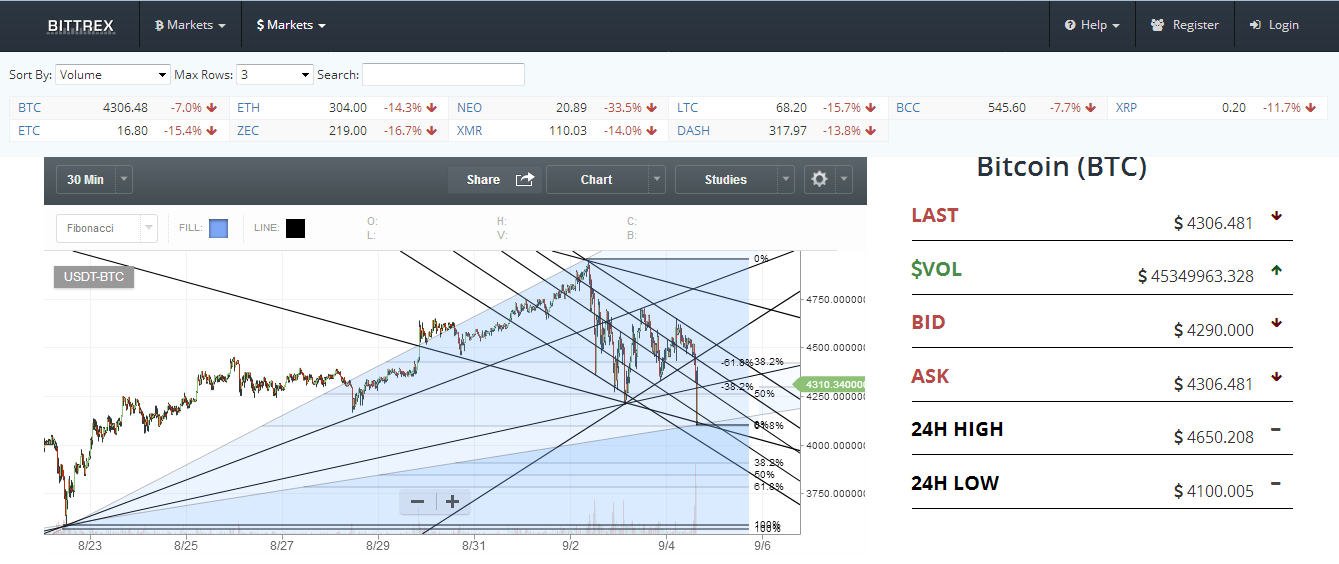The height and width of the screenshot is (564, 1339).
Task: Select the Bitcoin (BTC) heading
Action: click(x=1061, y=167)
